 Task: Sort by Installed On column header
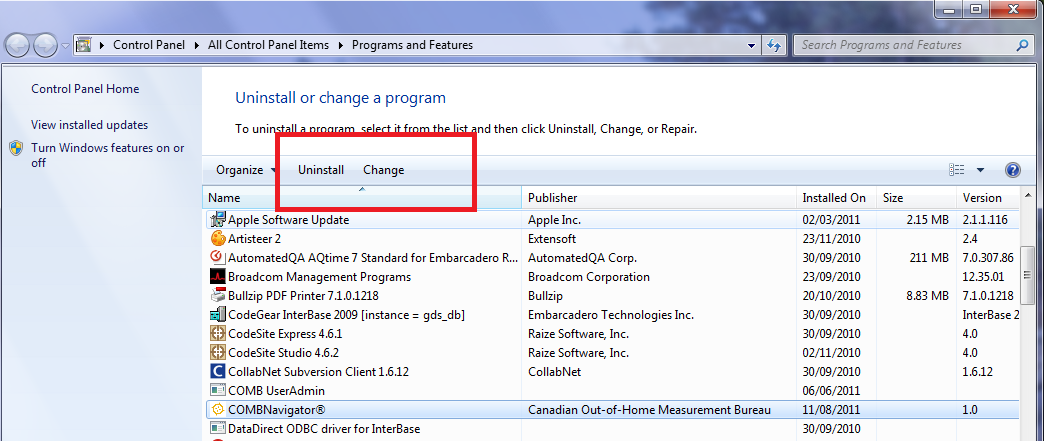click(836, 198)
